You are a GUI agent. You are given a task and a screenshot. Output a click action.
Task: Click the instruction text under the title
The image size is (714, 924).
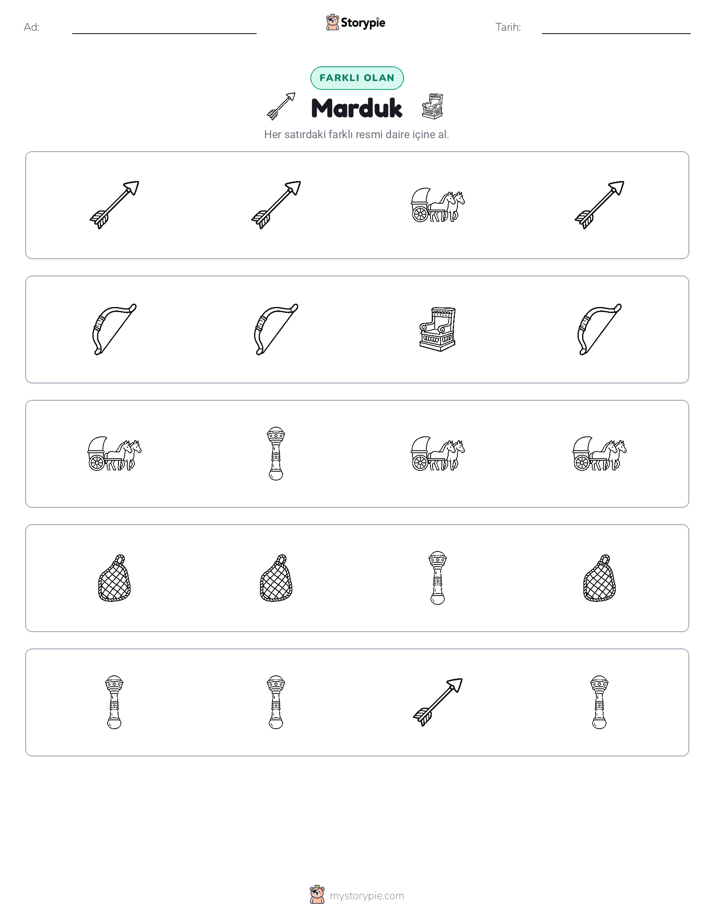[356, 134]
